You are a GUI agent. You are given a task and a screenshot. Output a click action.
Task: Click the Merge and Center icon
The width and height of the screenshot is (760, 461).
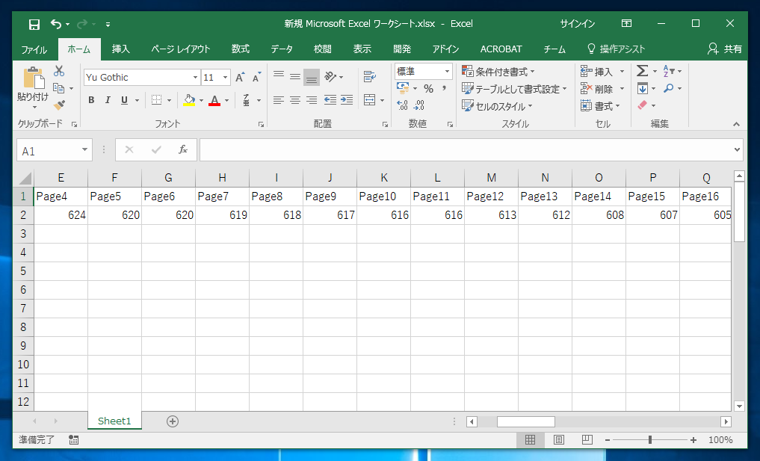click(369, 100)
